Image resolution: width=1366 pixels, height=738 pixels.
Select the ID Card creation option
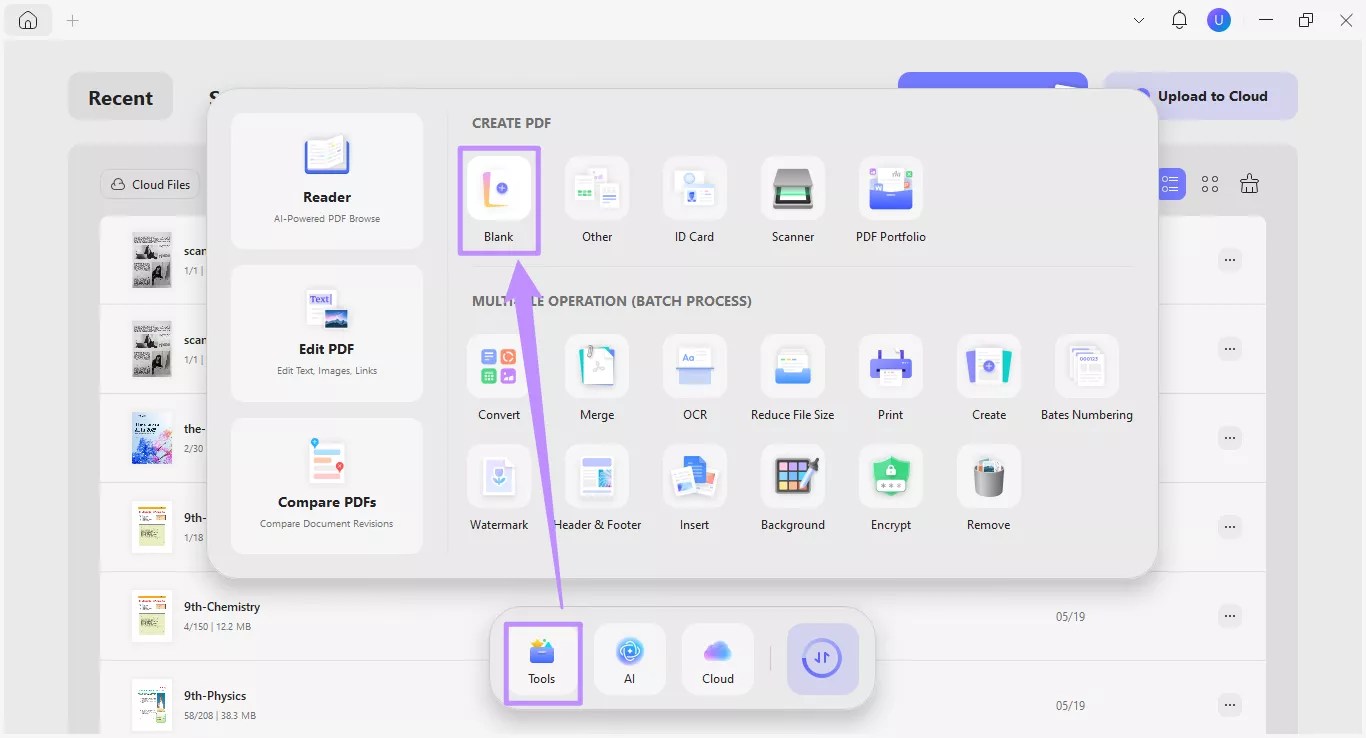pos(695,200)
